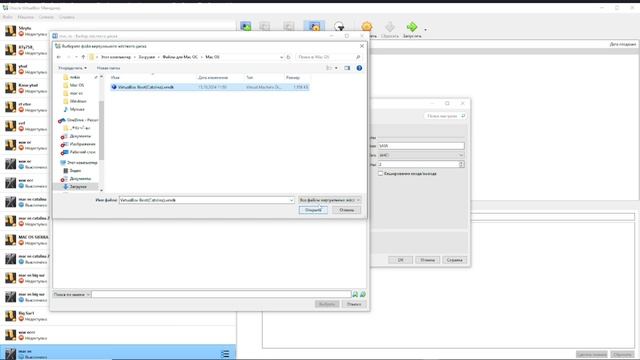Click the green arrow start machine icon
Viewport: 640px width, 360px height.
[x=412, y=27]
